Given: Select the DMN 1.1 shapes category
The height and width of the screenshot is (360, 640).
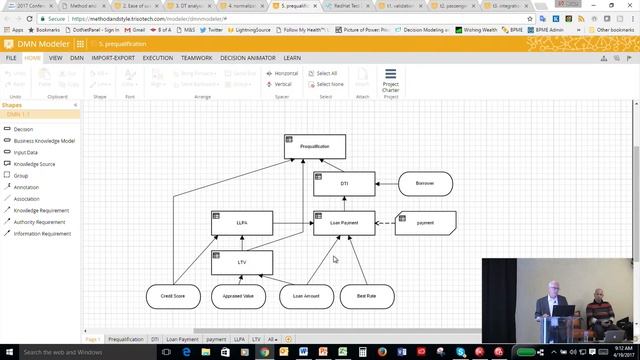Looking at the screenshot, I should point(40,114).
